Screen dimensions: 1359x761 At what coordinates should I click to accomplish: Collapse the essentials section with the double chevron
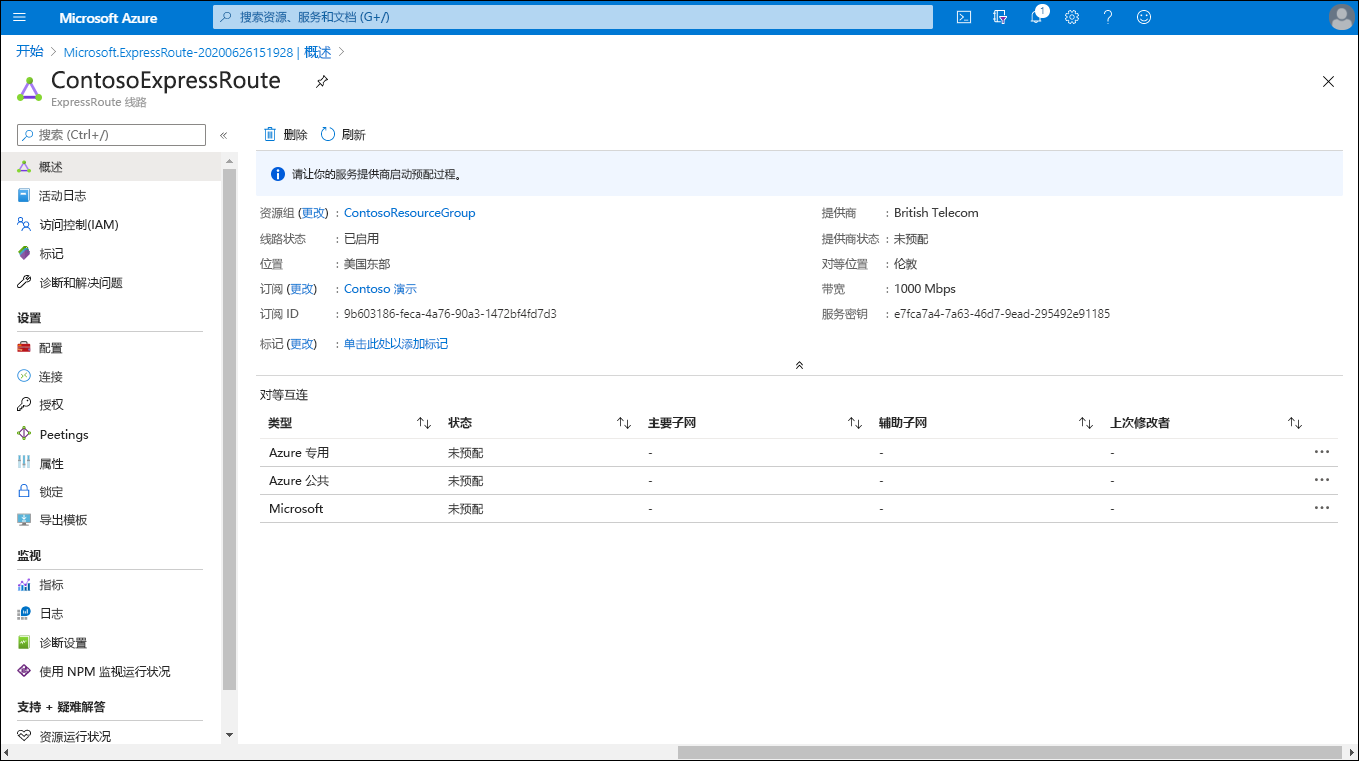[x=799, y=365]
